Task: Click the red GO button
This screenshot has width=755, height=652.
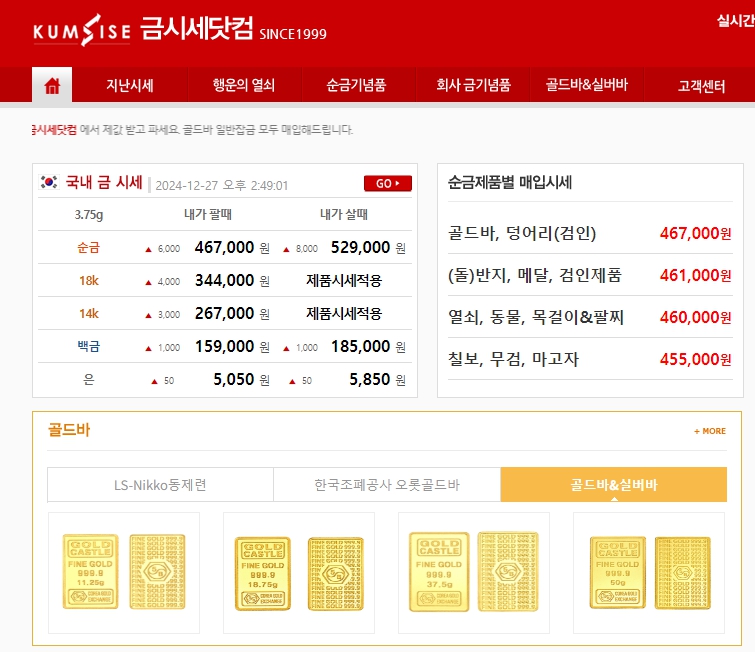Action: click(388, 183)
